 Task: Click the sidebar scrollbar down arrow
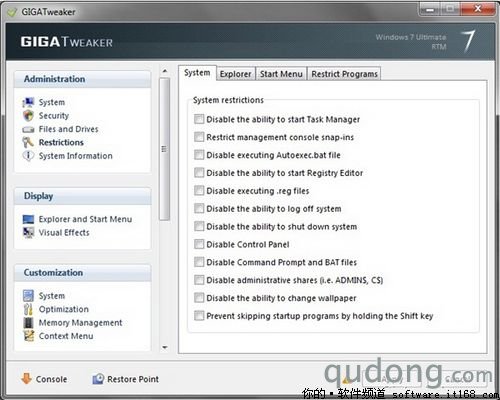[165, 347]
